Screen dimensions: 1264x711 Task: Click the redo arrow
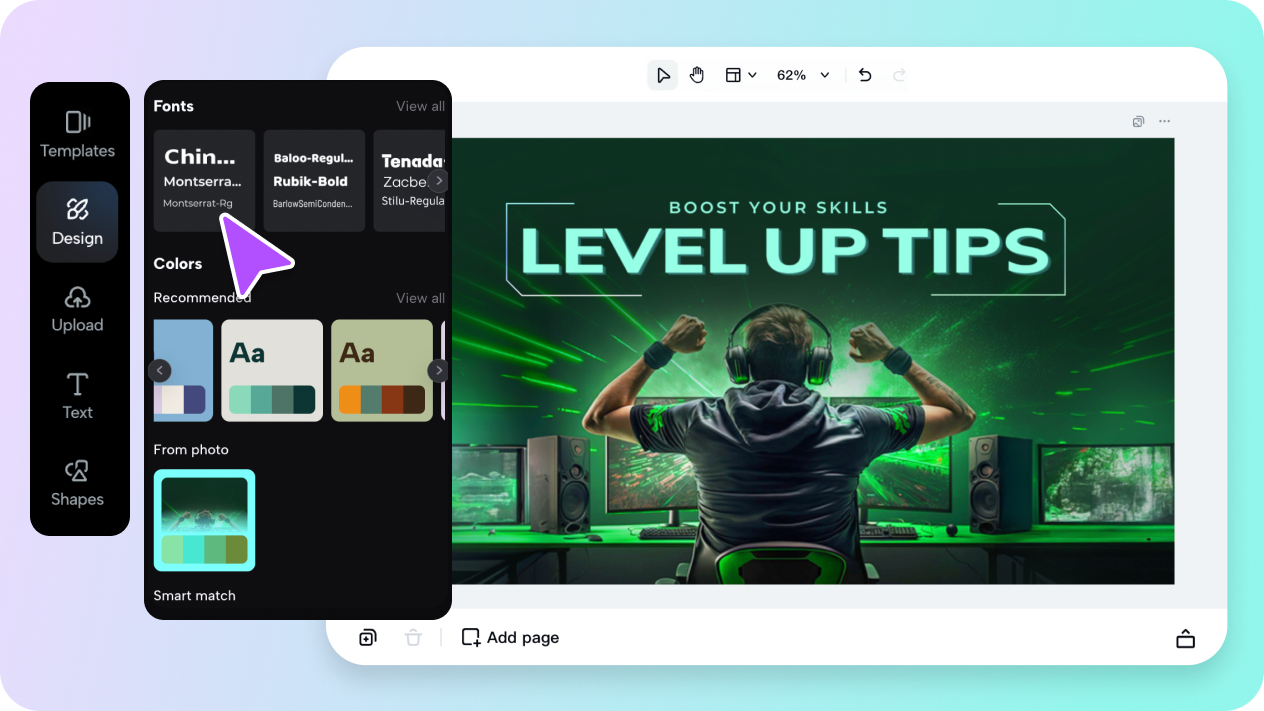(x=899, y=75)
